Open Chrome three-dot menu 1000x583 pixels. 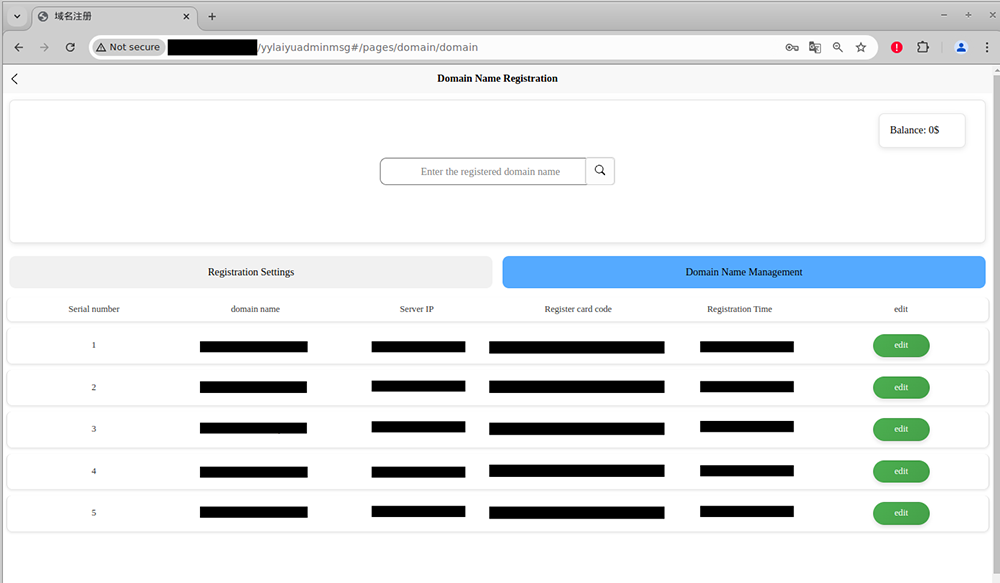pyautogui.click(x=986, y=47)
